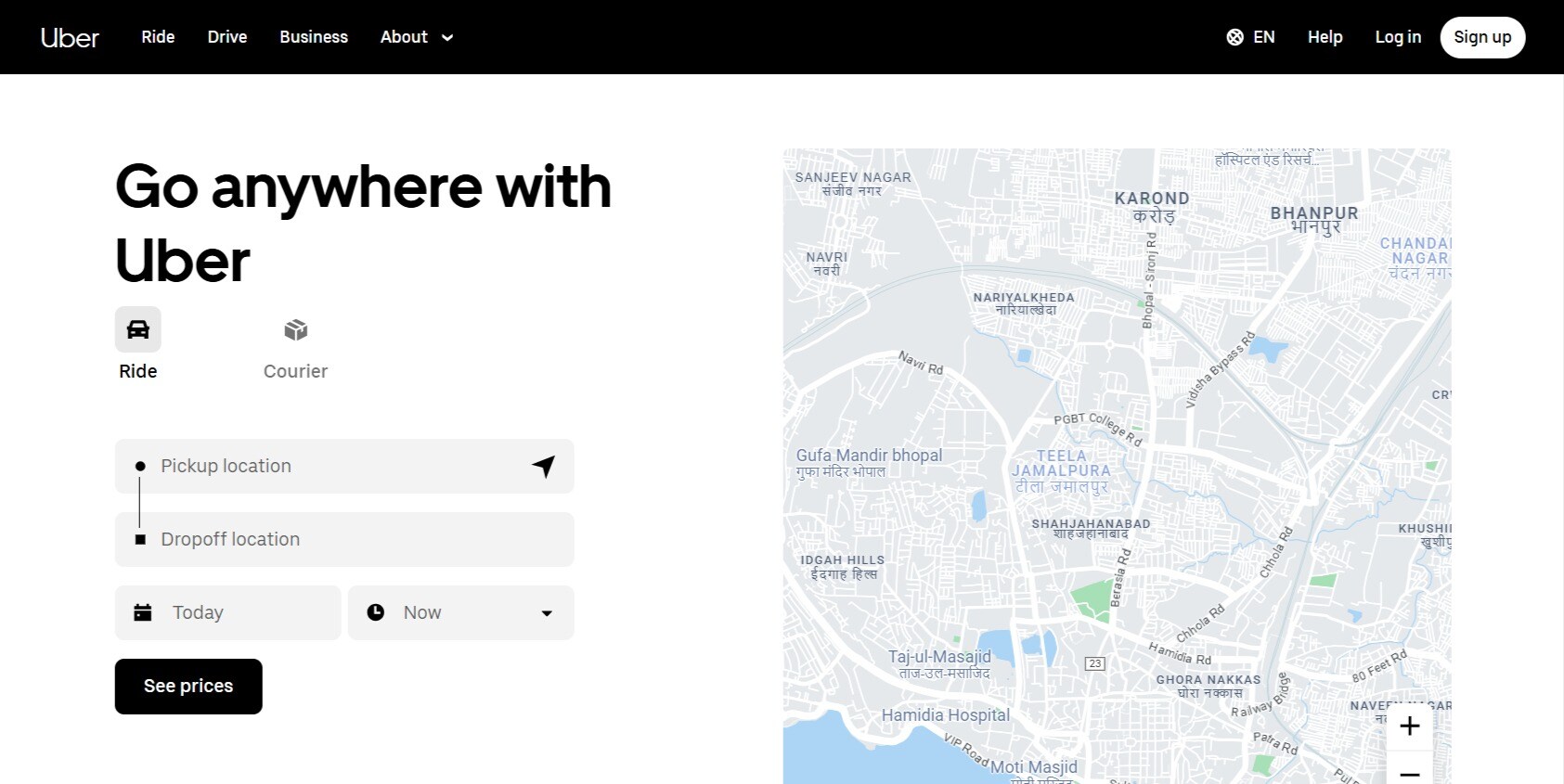The height and width of the screenshot is (784, 1564).
Task: Use current location arrow icon
Action: [x=544, y=466]
